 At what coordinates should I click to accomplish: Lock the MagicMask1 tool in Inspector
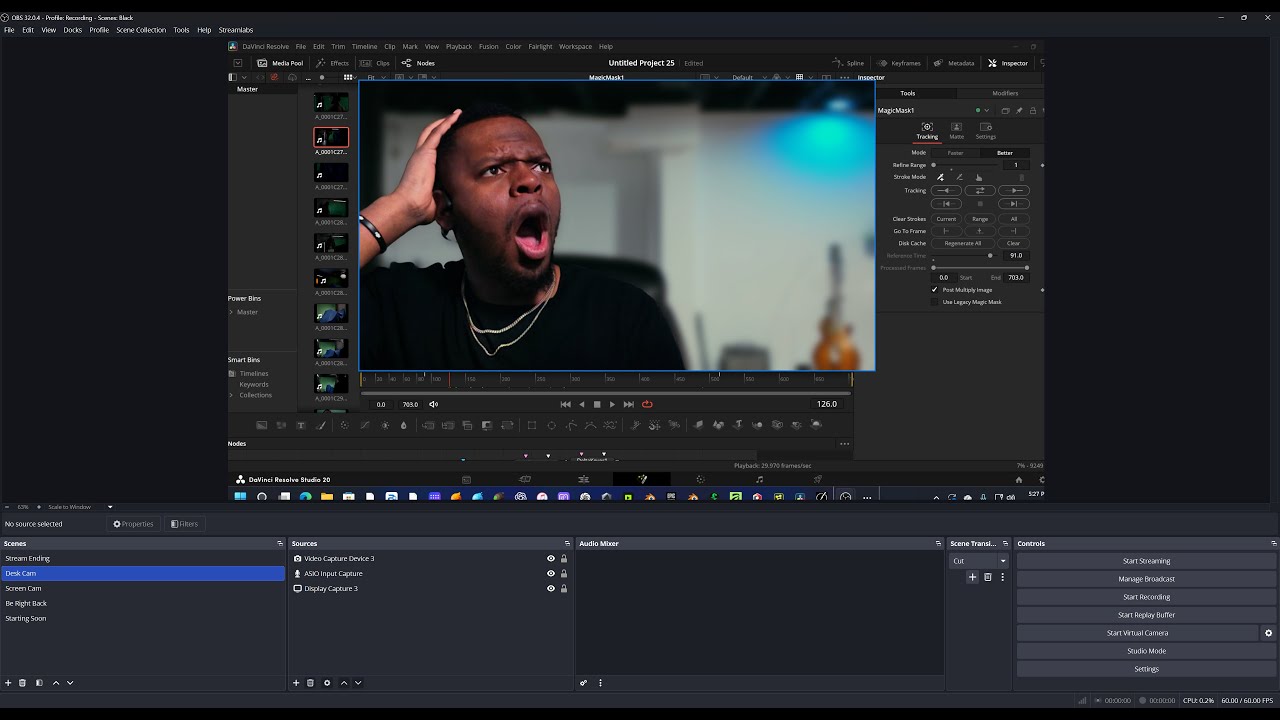(x=1033, y=110)
